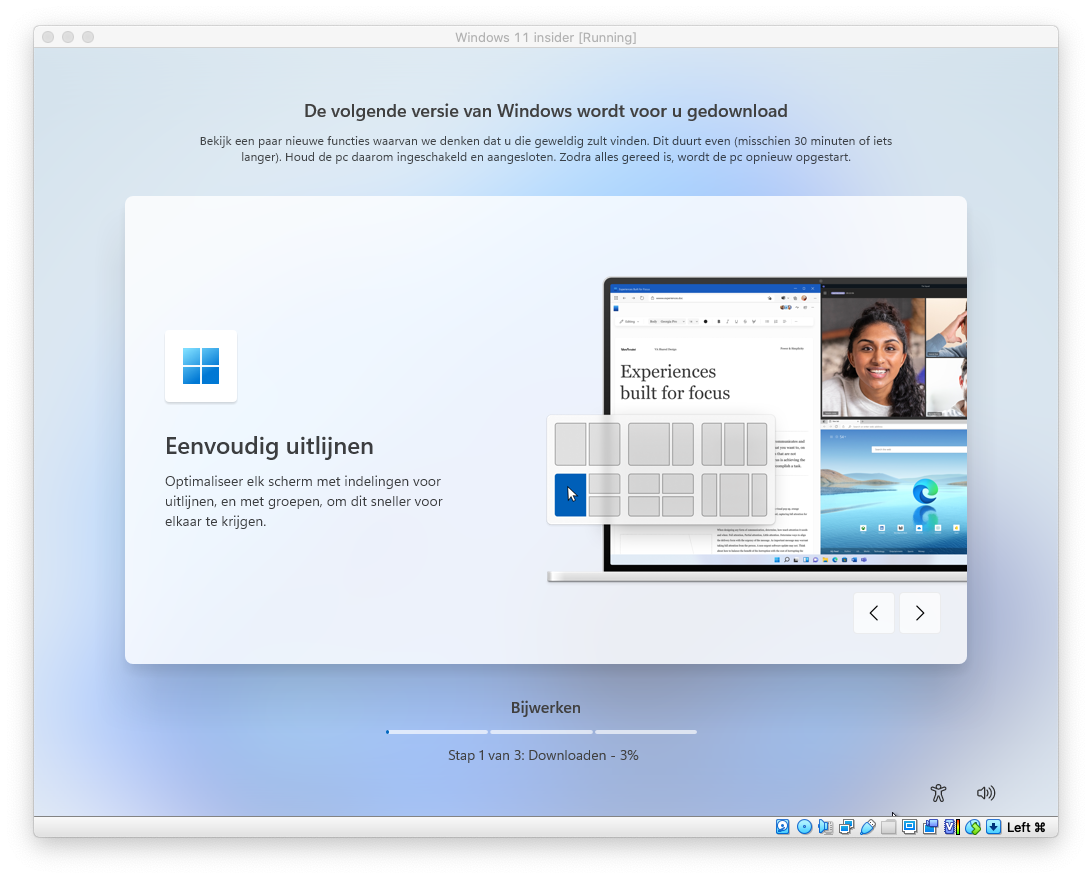Click the greyed-out shared folders icon
The image size is (1092, 879).
[x=888, y=827]
